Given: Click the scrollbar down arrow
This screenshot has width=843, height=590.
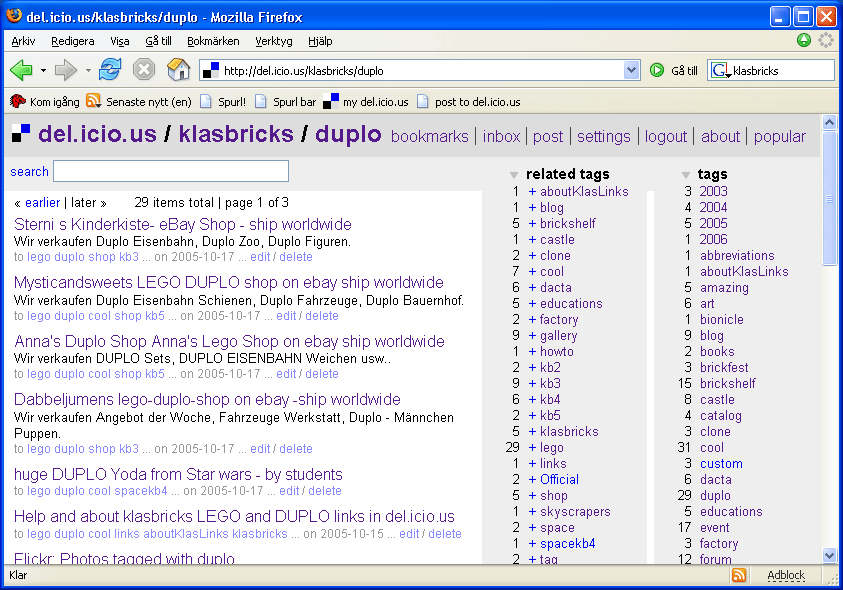Looking at the screenshot, I should click(x=829, y=555).
